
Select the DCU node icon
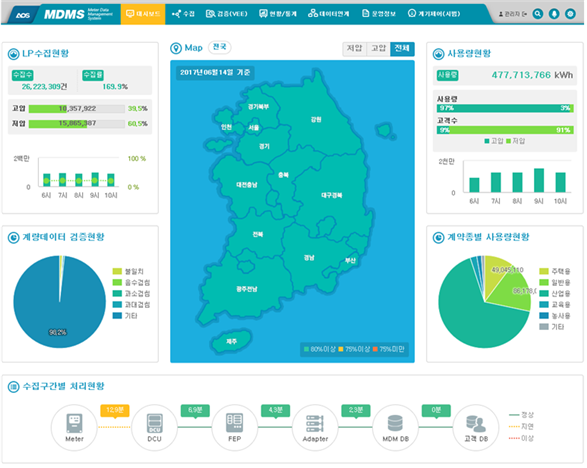pos(155,423)
